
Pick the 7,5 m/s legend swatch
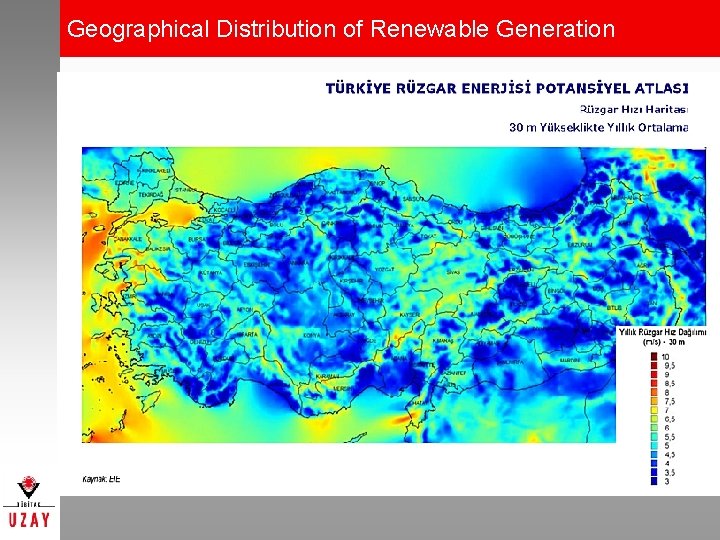coord(654,401)
